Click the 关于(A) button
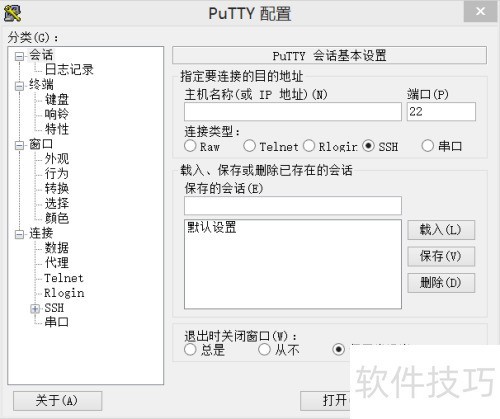The width and height of the screenshot is (500, 419). [x=57, y=401]
